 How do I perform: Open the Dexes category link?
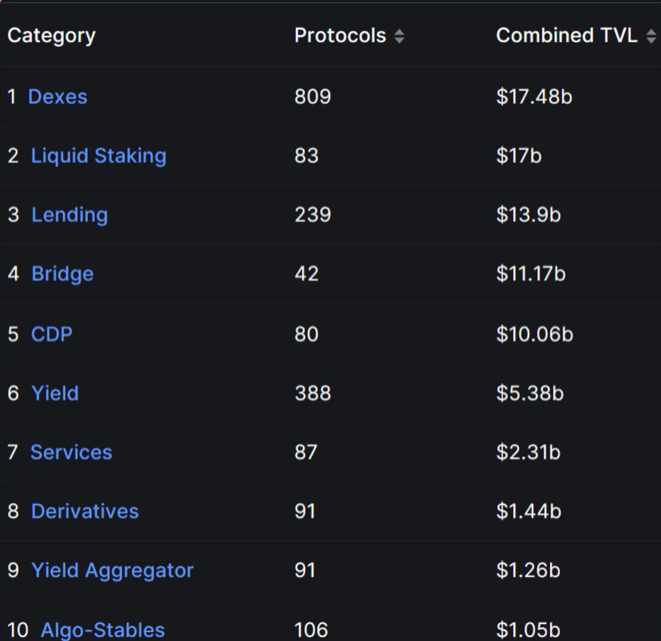[x=57, y=97]
